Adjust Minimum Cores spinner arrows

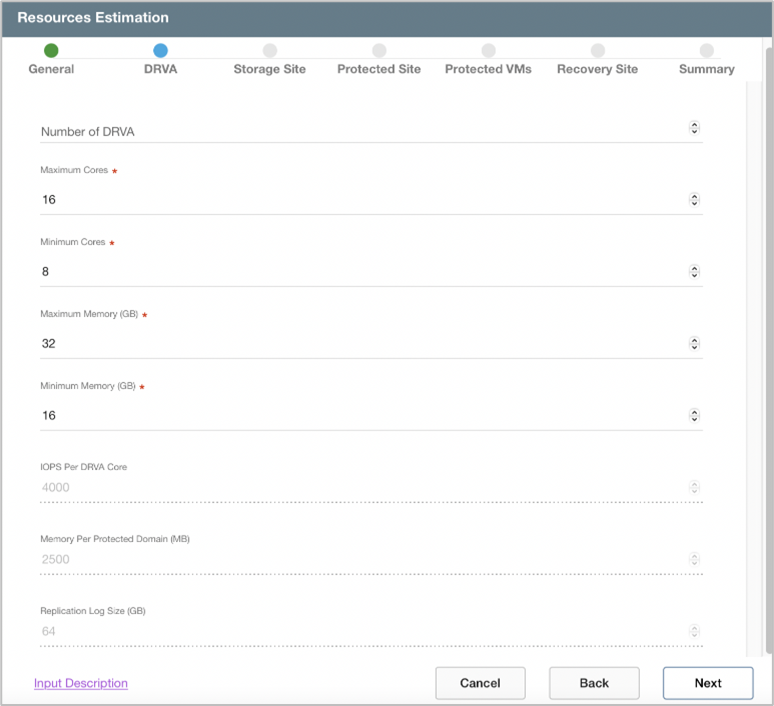694,272
